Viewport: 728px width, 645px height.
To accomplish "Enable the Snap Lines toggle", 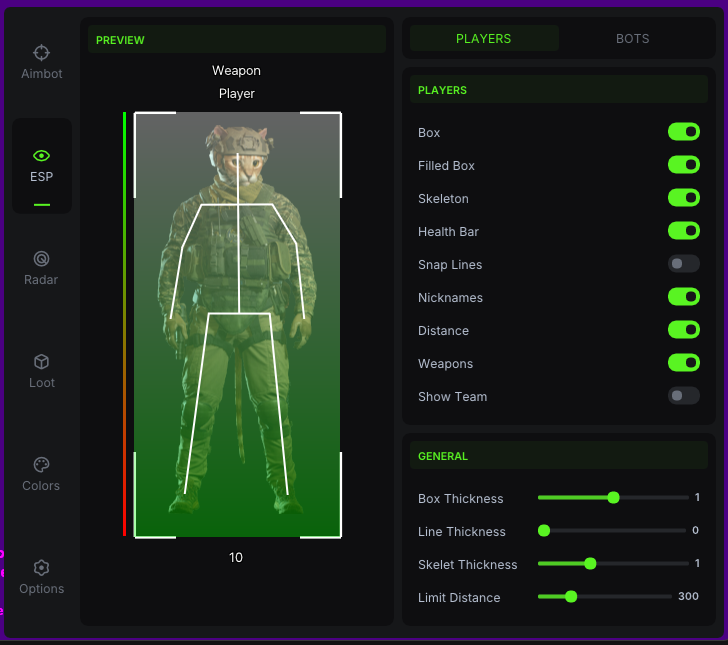I will (x=684, y=264).
